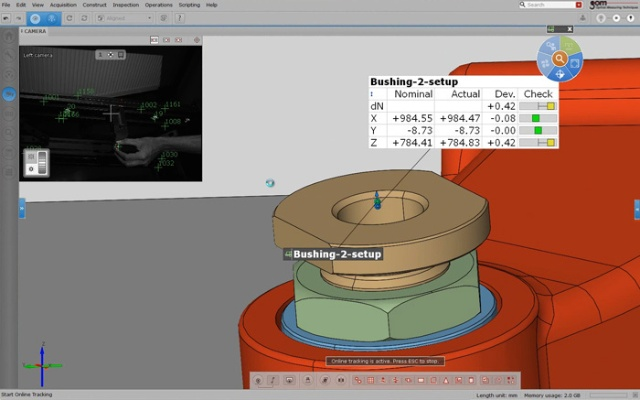Expand the right side panel handle
Image resolution: width=640 pixels, height=400 pixels.
point(636,208)
